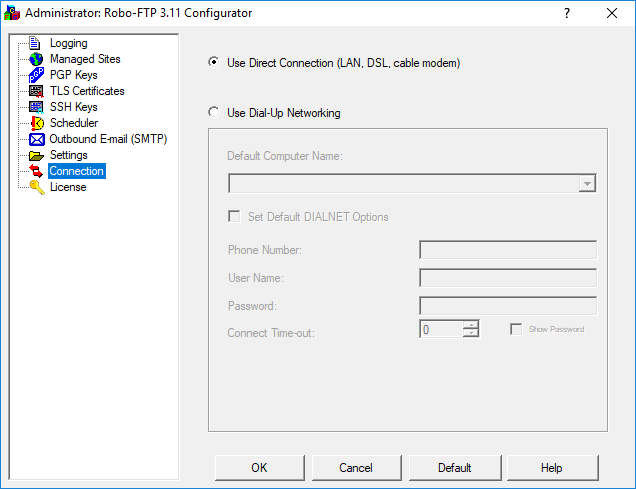Click the PGP Keys icon
The height and width of the screenshot is (489, 636).
click(37, 75)
